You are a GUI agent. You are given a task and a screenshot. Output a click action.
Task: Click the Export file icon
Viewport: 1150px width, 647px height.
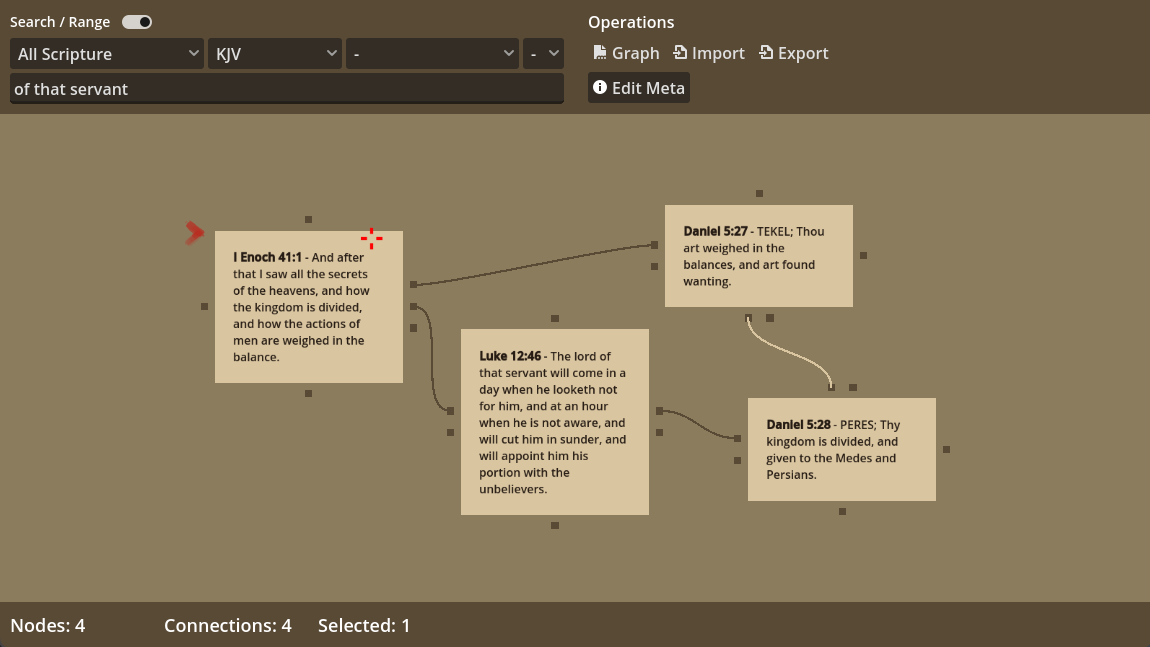766,53
